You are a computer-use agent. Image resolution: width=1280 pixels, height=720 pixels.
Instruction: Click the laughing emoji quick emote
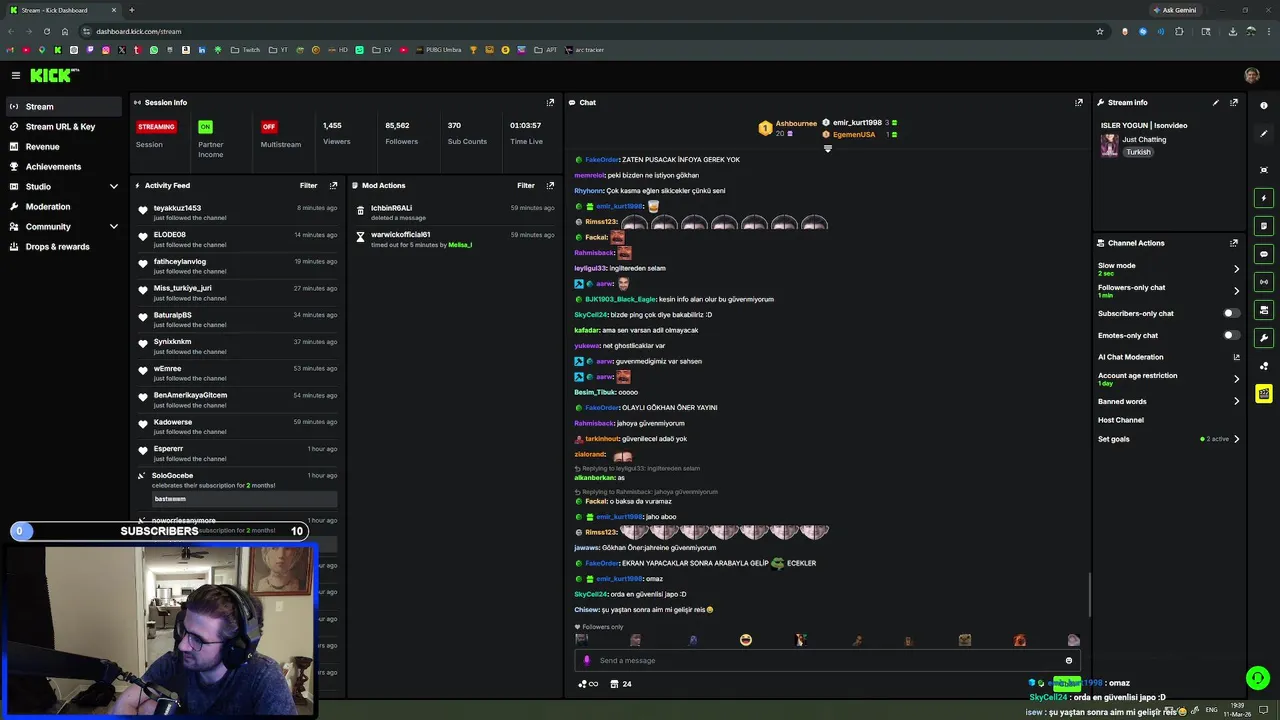point(745,640)
